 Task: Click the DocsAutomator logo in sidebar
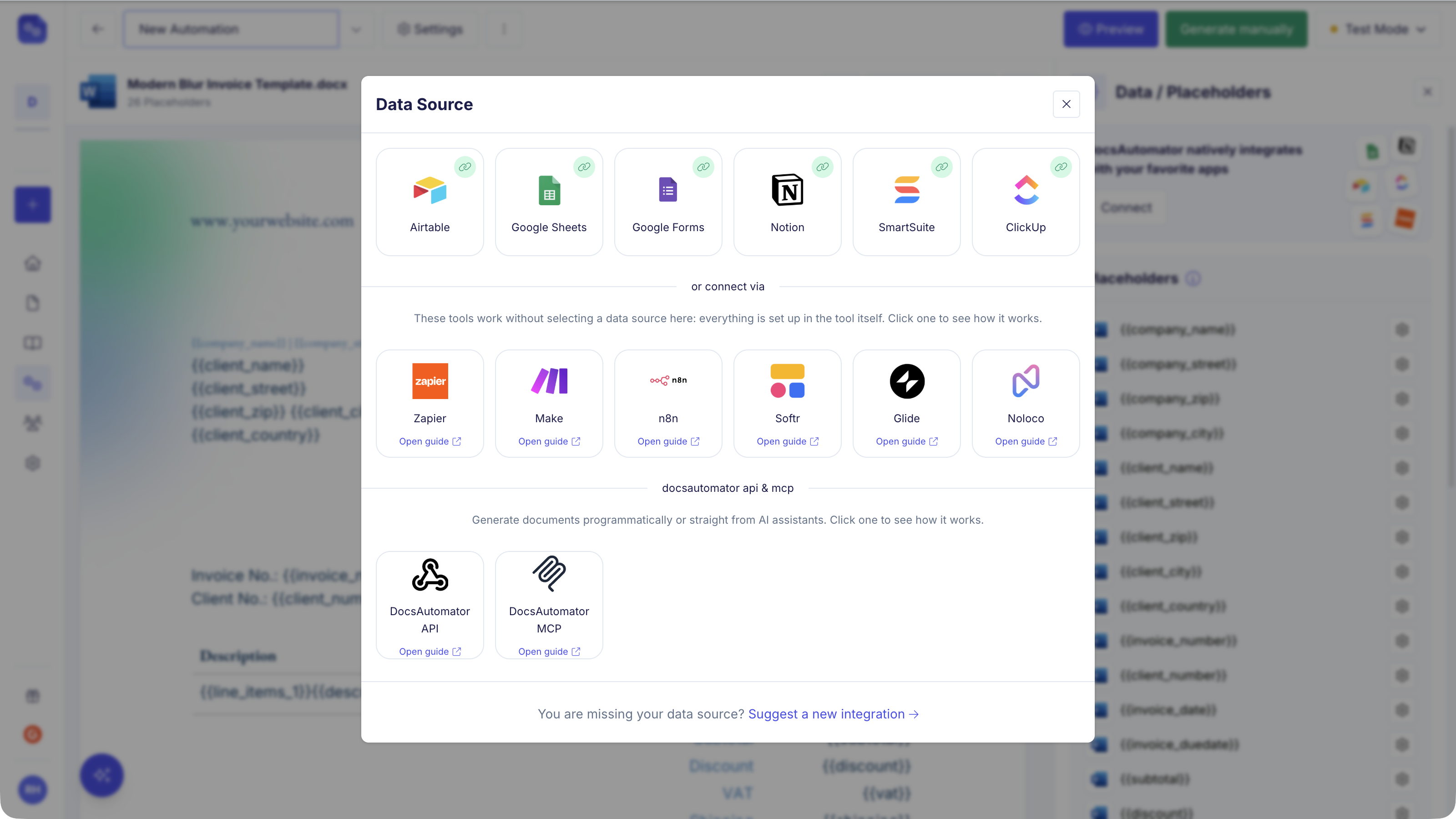(32, 29)
